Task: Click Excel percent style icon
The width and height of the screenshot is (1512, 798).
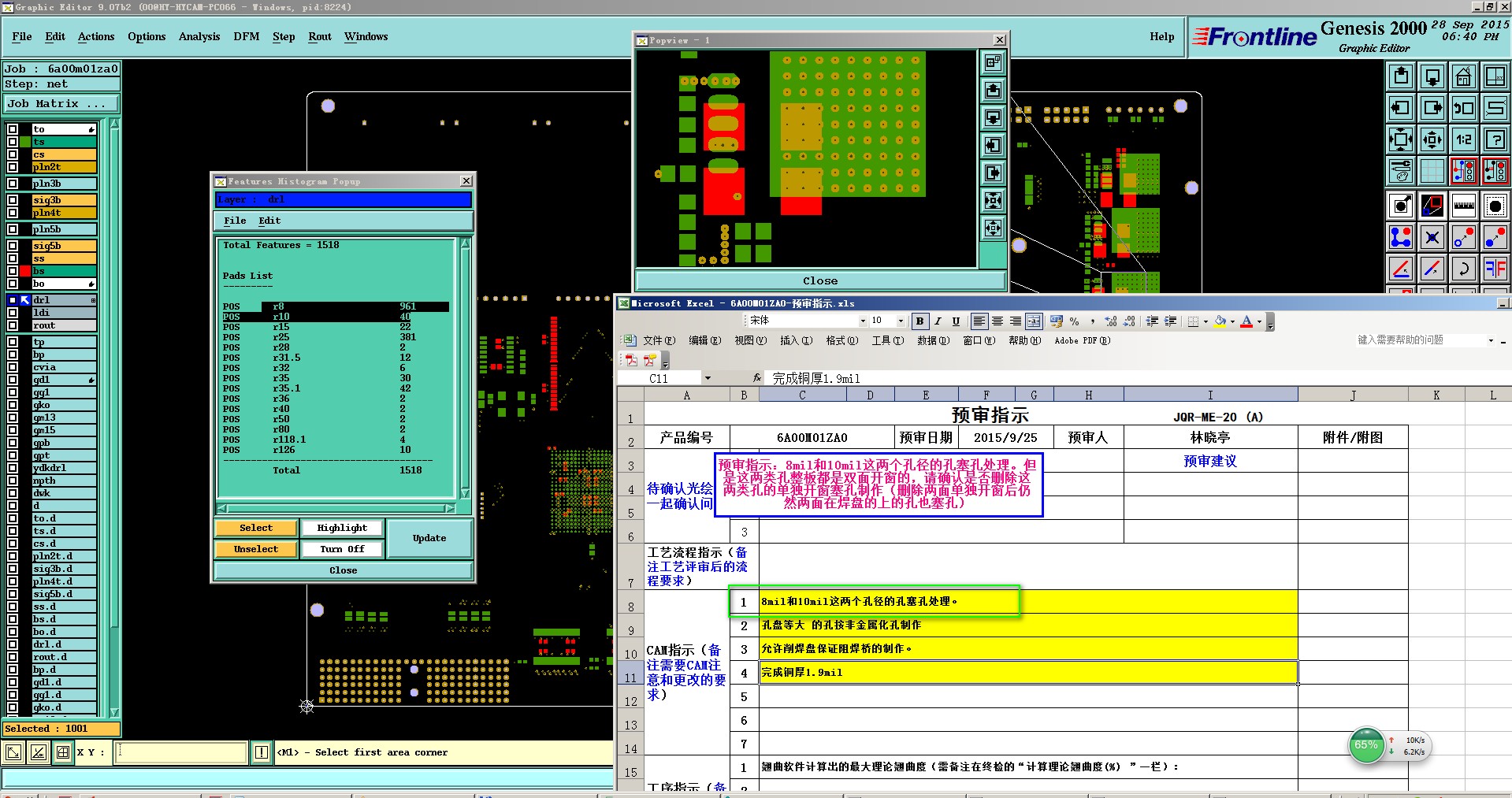Action: (x=1074, y=321)
